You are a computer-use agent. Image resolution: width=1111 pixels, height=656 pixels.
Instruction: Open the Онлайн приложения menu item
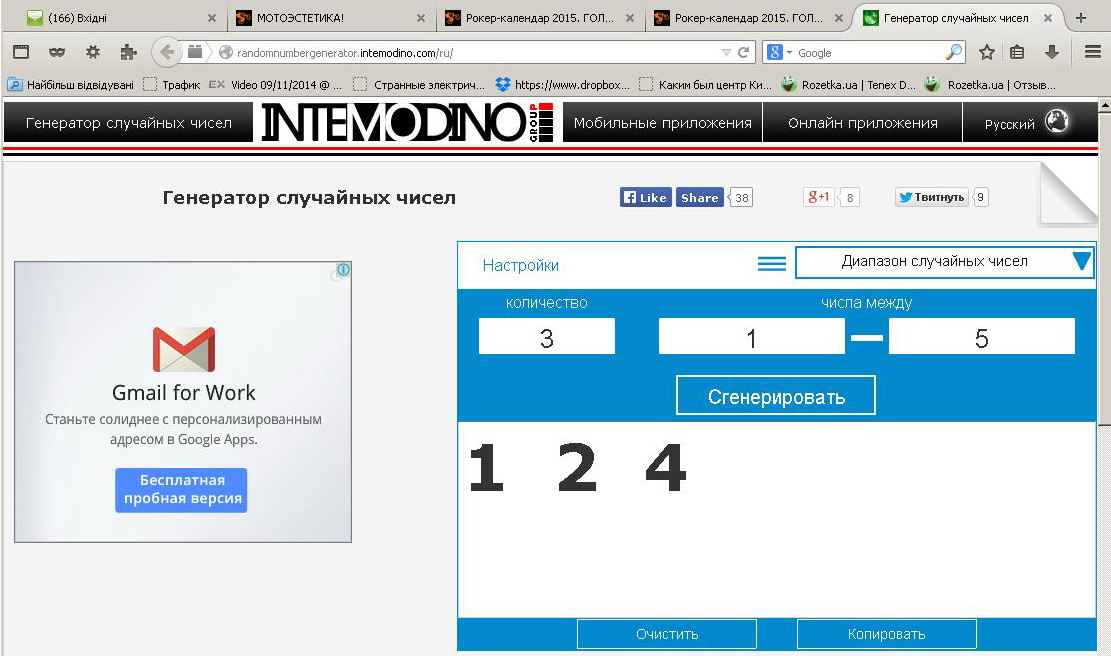coord(862,123)
